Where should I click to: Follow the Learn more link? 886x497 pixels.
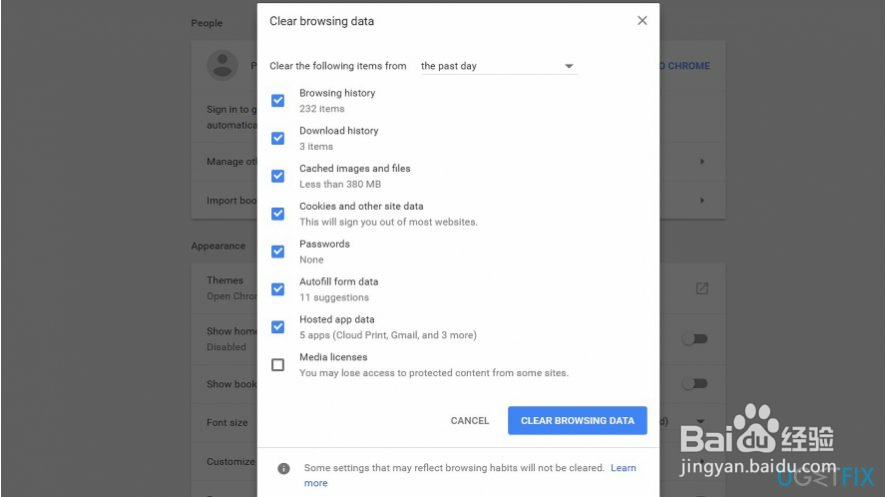[x=623, y=468]
